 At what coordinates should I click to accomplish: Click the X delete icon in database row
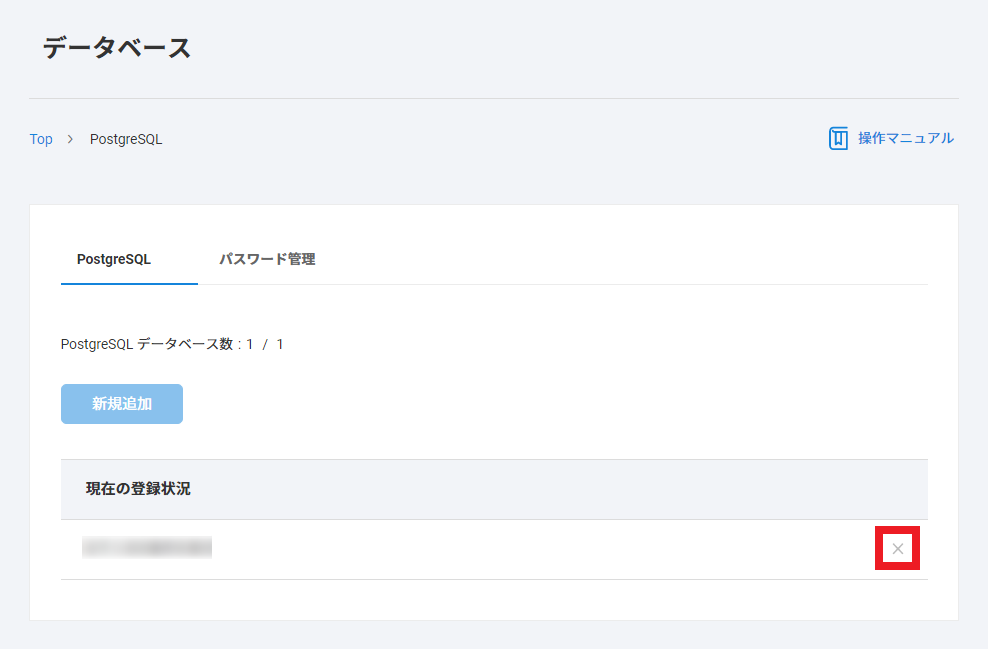897,548
